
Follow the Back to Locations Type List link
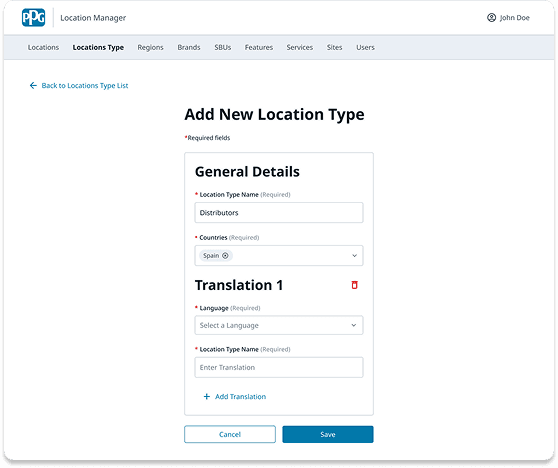coord(85,85)
